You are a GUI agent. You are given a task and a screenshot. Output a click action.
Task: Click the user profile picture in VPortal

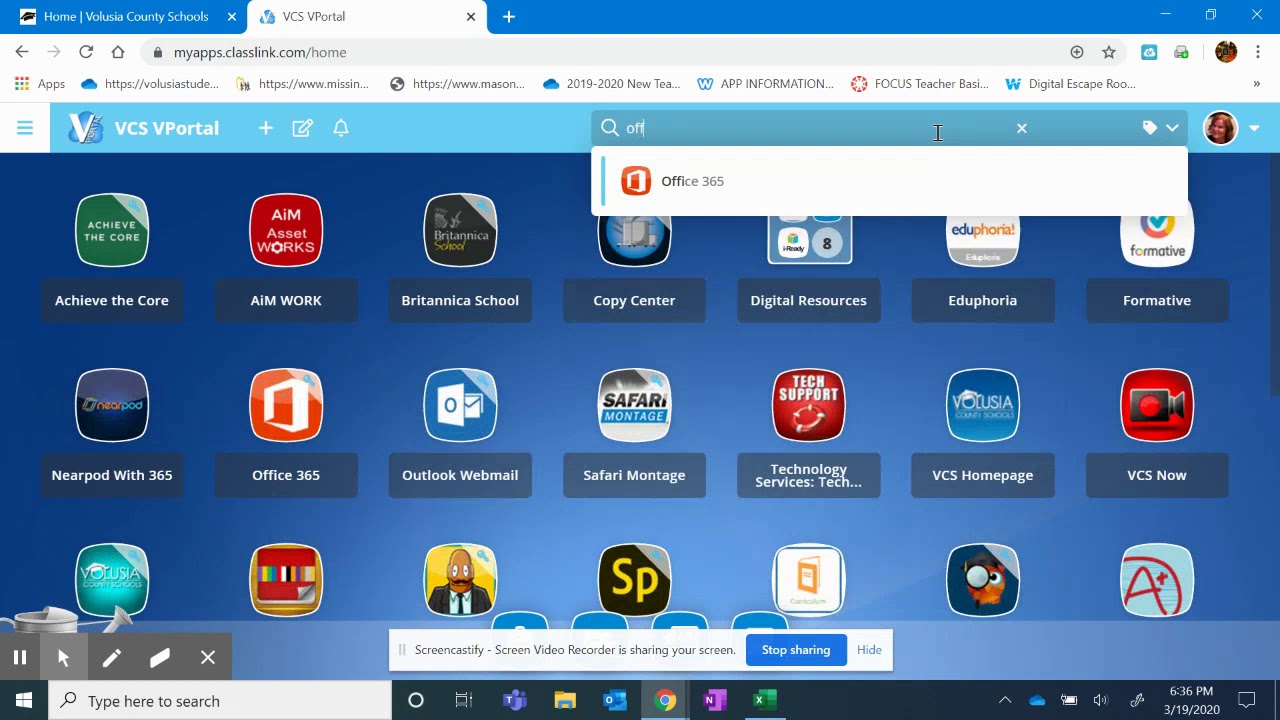(x=1221, y=128)
